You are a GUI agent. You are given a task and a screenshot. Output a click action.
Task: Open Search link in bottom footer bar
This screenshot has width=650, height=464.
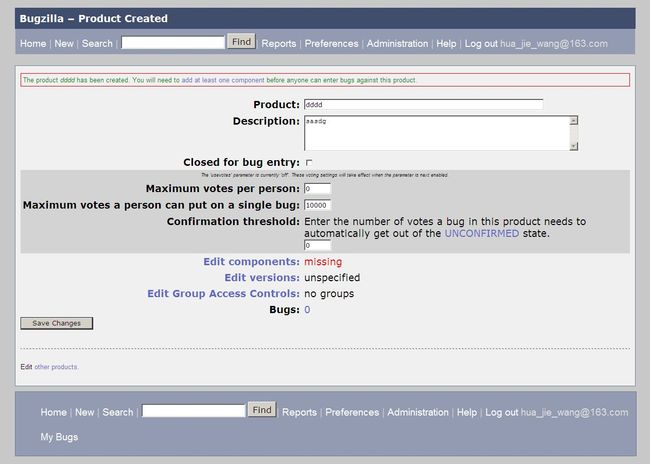[x=118, y=412]
